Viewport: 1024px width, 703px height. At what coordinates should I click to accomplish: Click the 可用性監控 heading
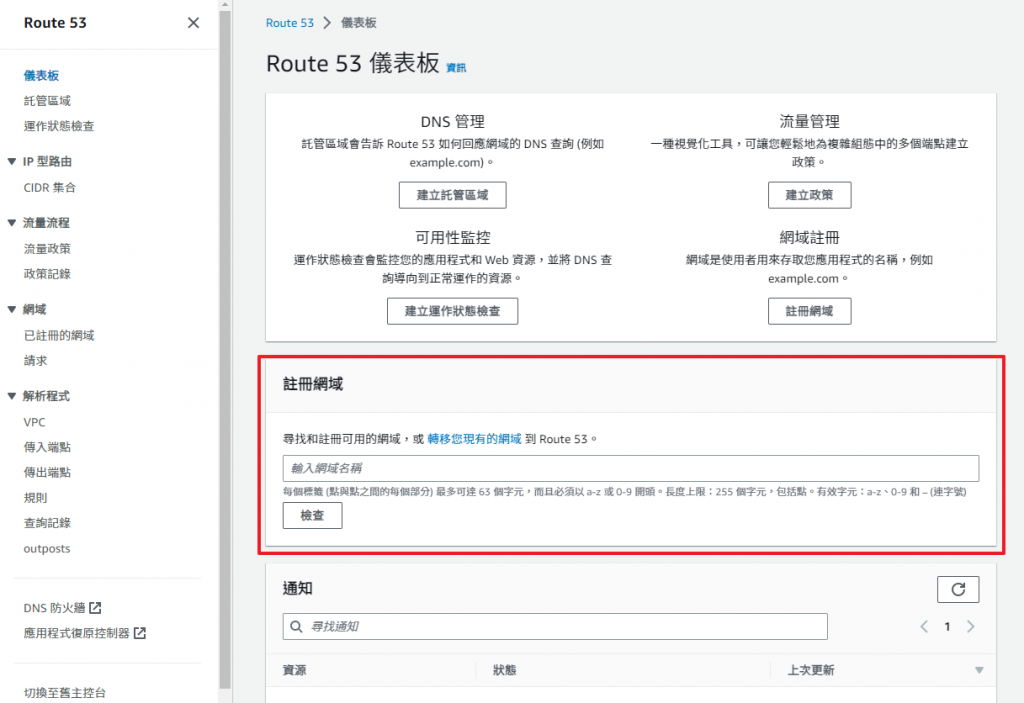[x=453, y=237]
